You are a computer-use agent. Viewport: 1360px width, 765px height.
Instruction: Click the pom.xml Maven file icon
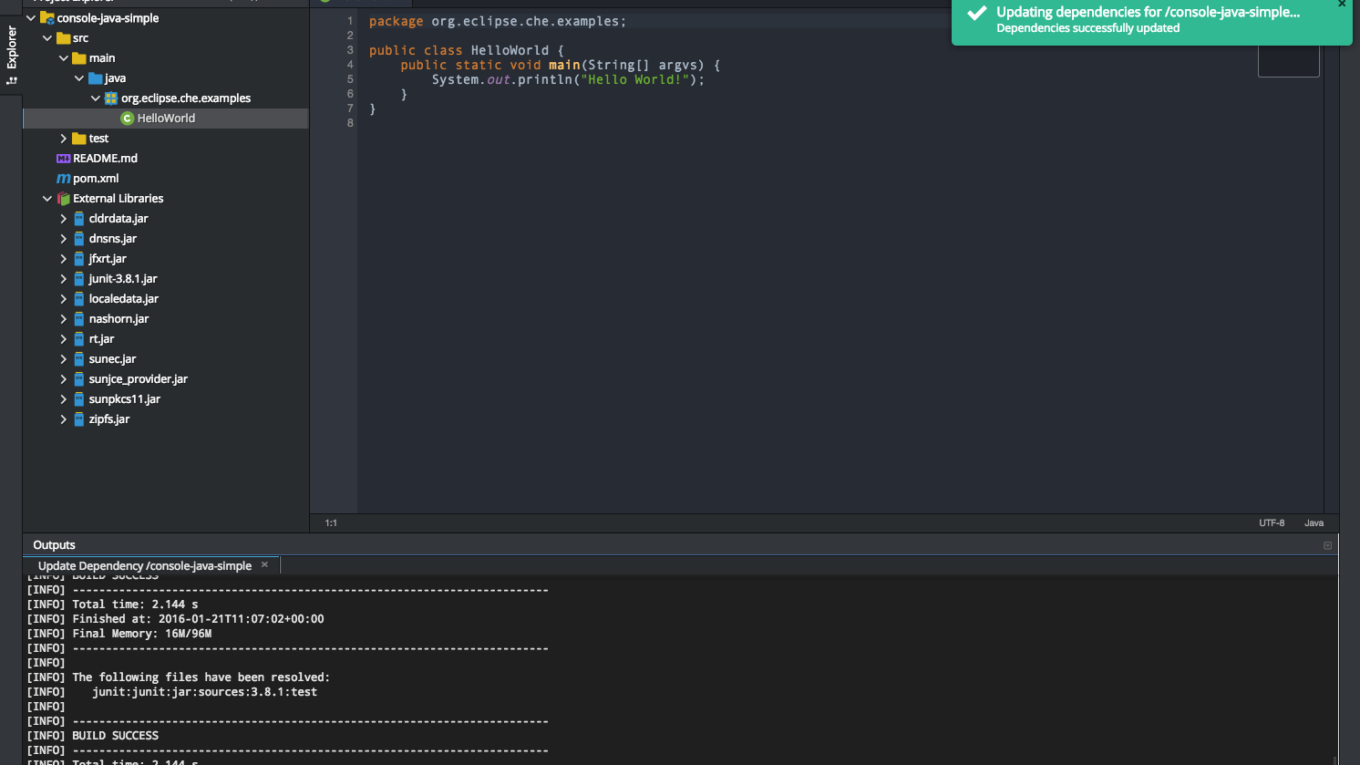63,178
